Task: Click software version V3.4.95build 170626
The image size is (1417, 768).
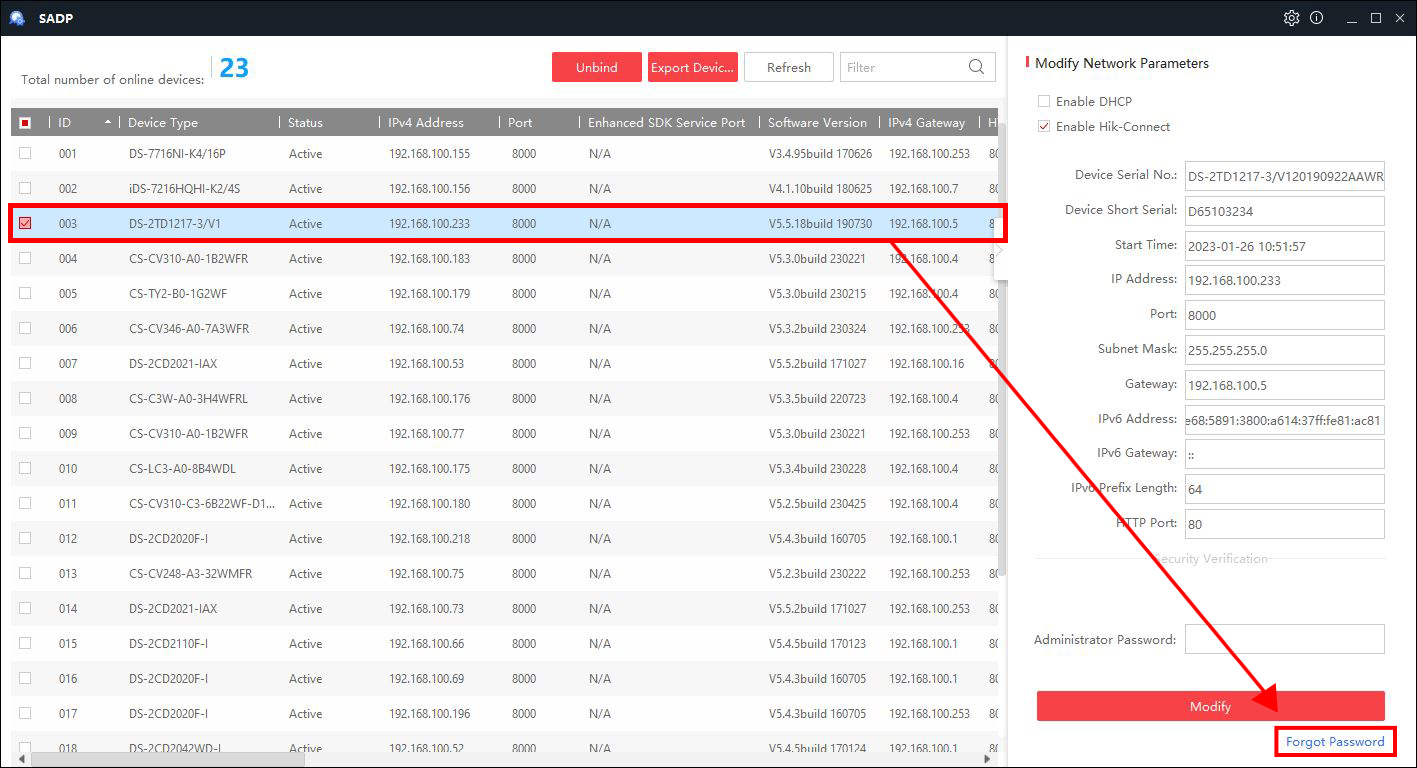Action: (820, 153)
